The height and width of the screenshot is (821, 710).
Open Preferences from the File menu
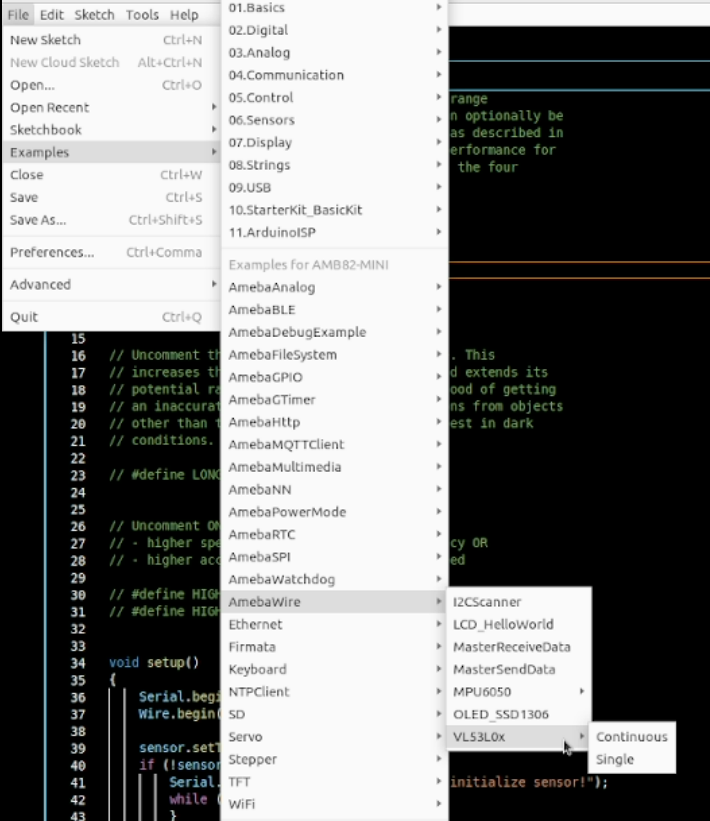point(52,252)
